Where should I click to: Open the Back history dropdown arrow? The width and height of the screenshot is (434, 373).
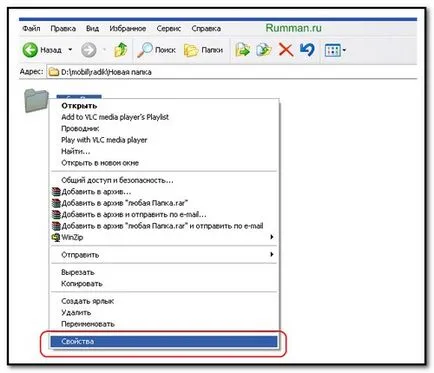(x=70, y=50)
